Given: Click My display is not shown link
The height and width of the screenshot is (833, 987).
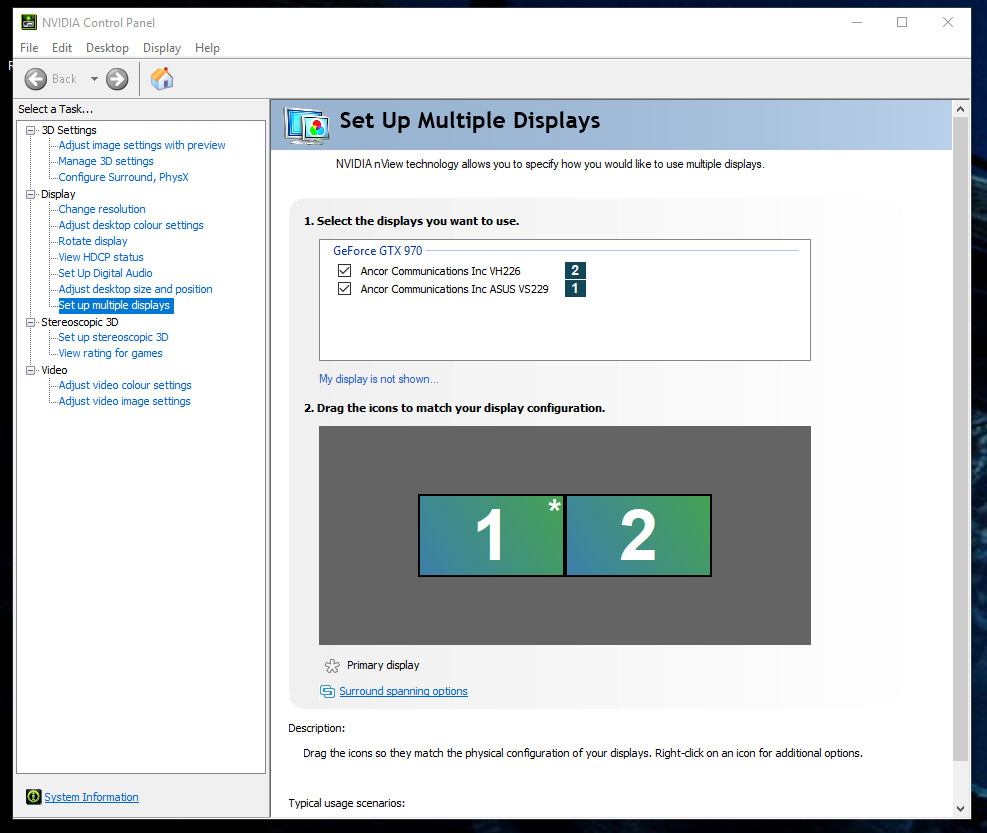Looking at the screenshot, I should tap(379, 379).
